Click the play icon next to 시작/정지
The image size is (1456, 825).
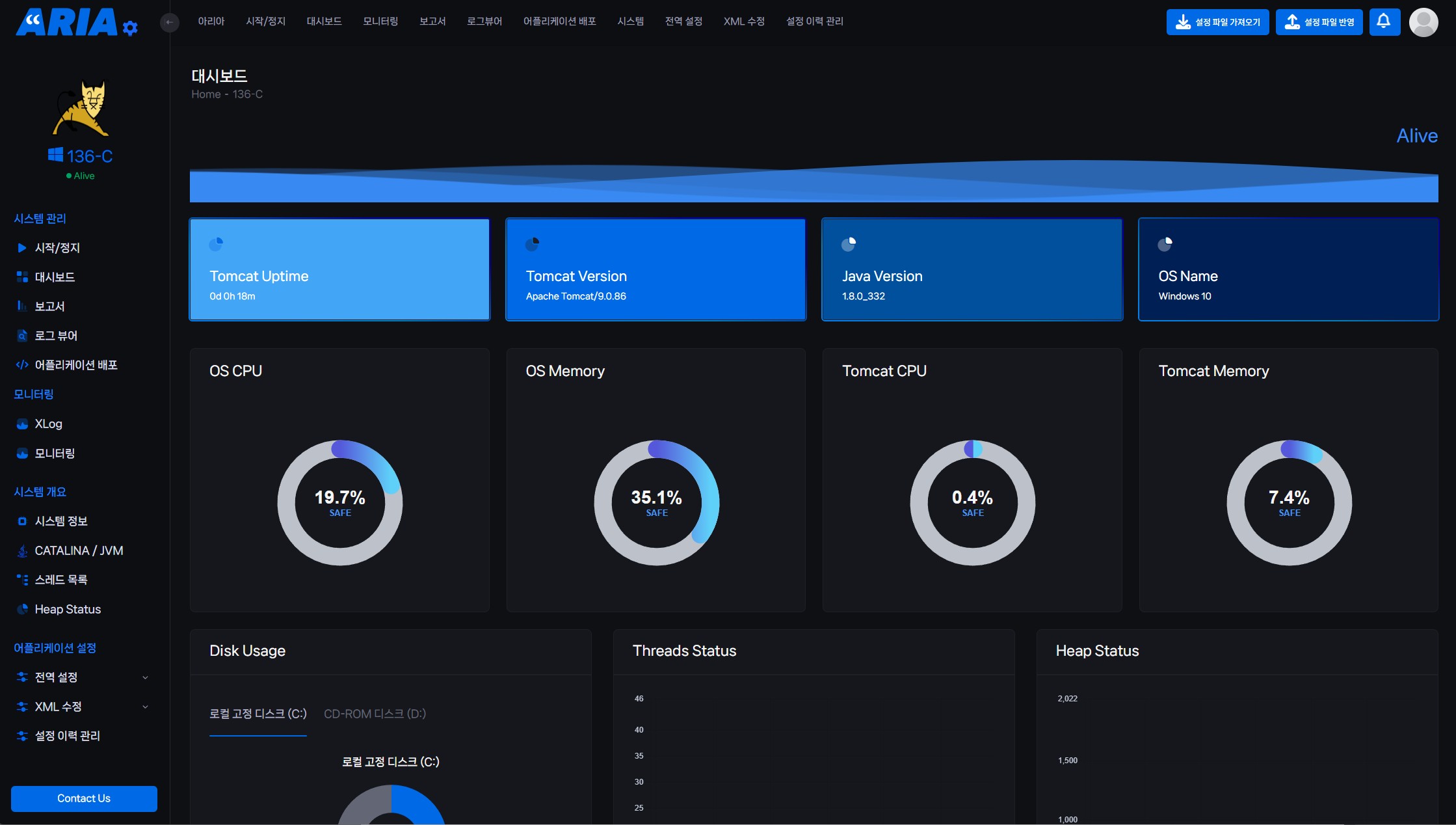click(22, 248)
